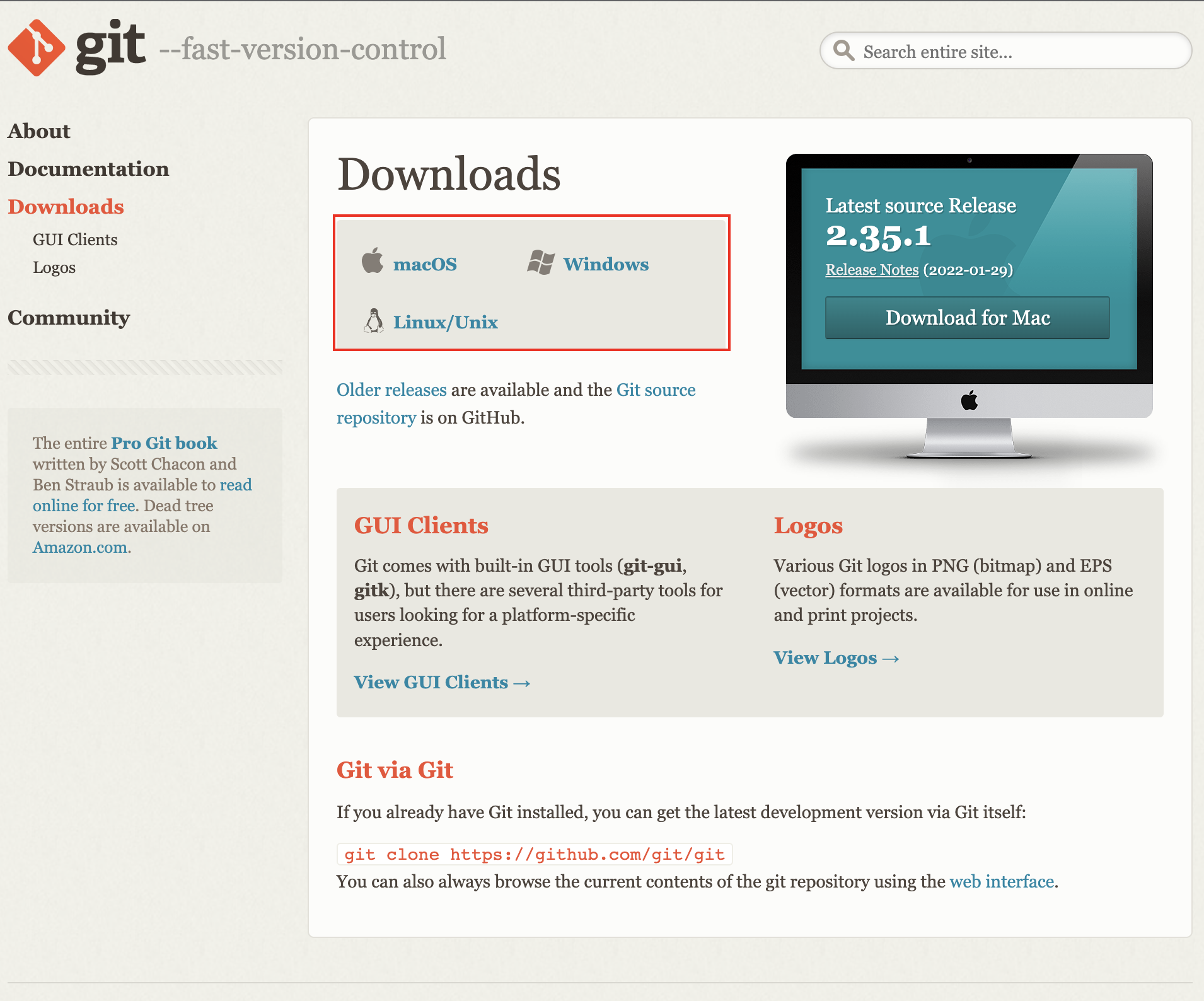The height and width of the screenshot is (1001, 1204).
Task: Select Downloads in the sidebar
Action: (x=66, y=207)
